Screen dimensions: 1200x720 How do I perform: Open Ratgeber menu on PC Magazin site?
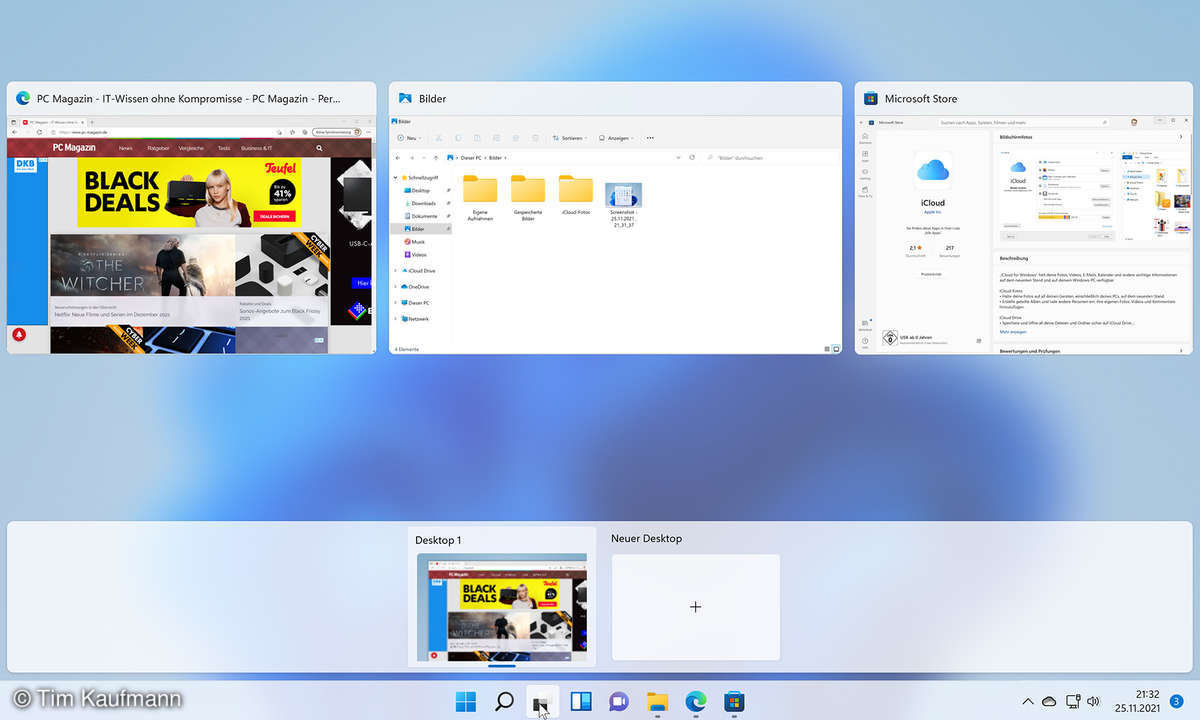tap(158, 148)
